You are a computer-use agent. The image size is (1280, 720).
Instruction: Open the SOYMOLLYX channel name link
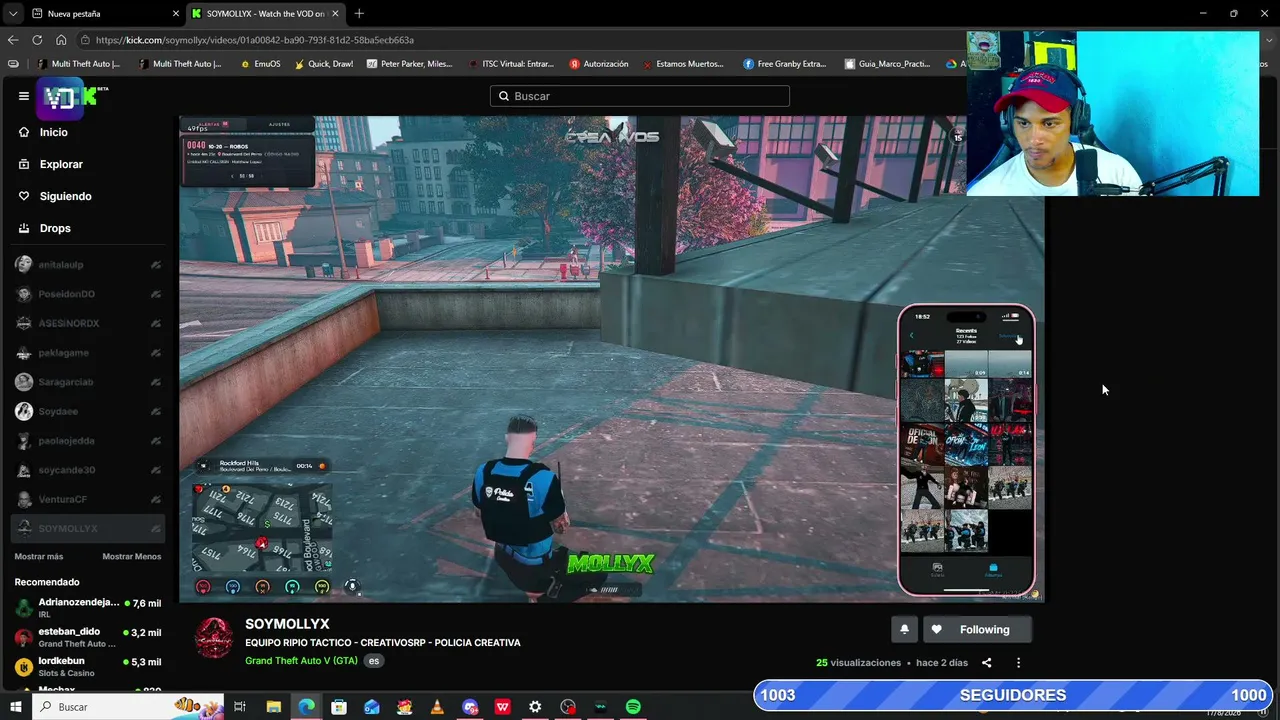287,624
